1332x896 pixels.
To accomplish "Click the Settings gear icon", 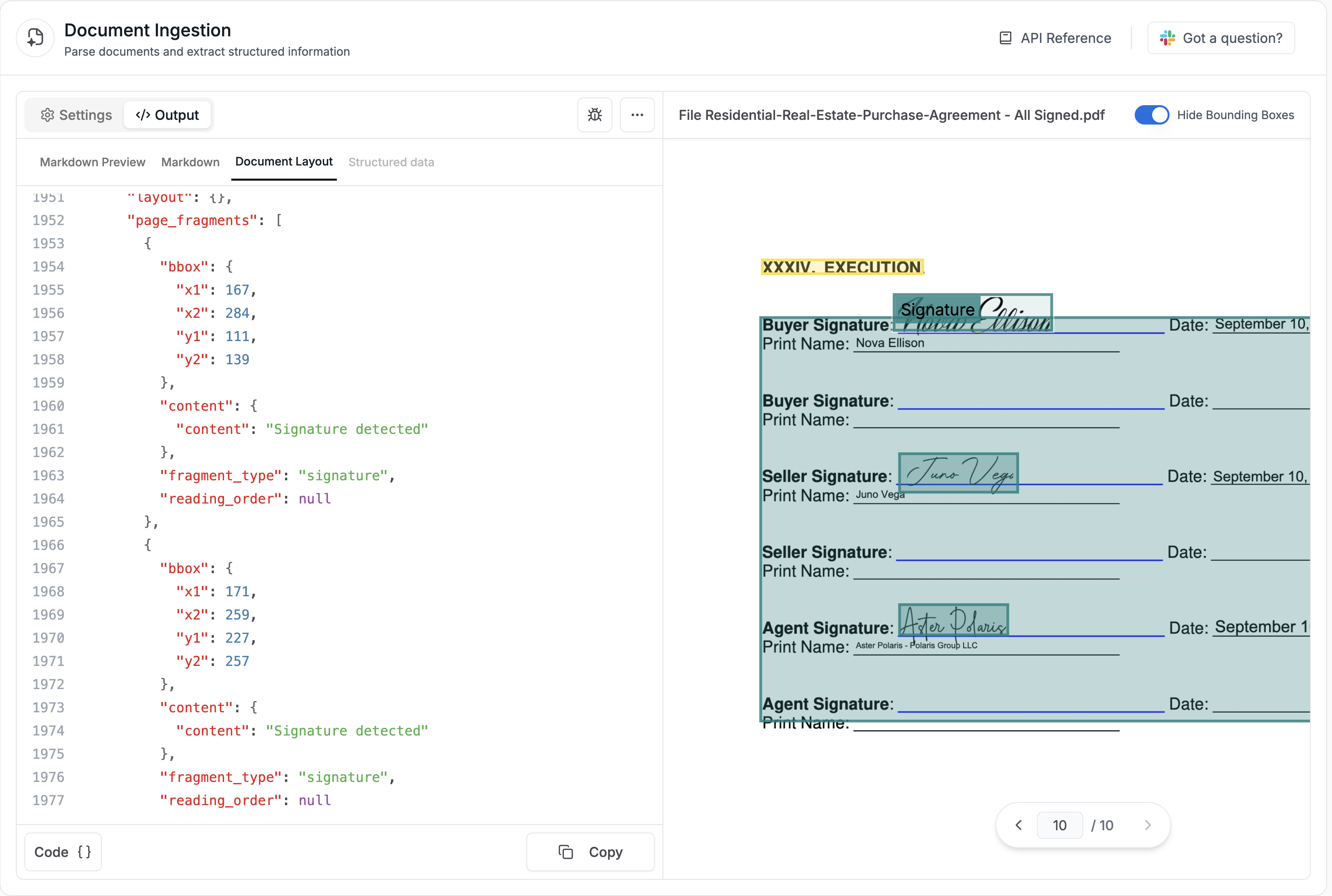I will 48,115.
